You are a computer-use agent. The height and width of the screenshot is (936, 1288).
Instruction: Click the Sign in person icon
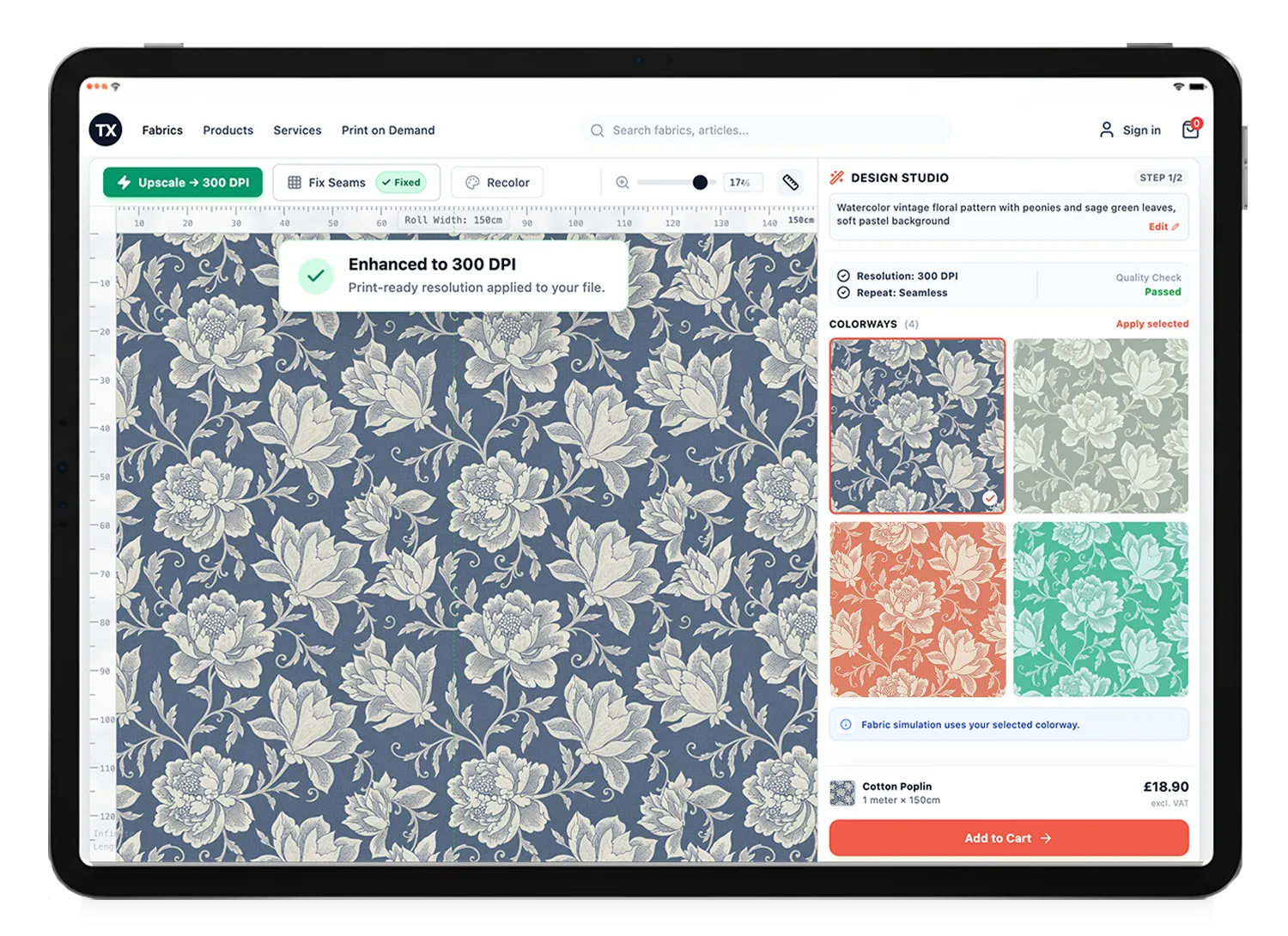click(x=1106, y=130)
